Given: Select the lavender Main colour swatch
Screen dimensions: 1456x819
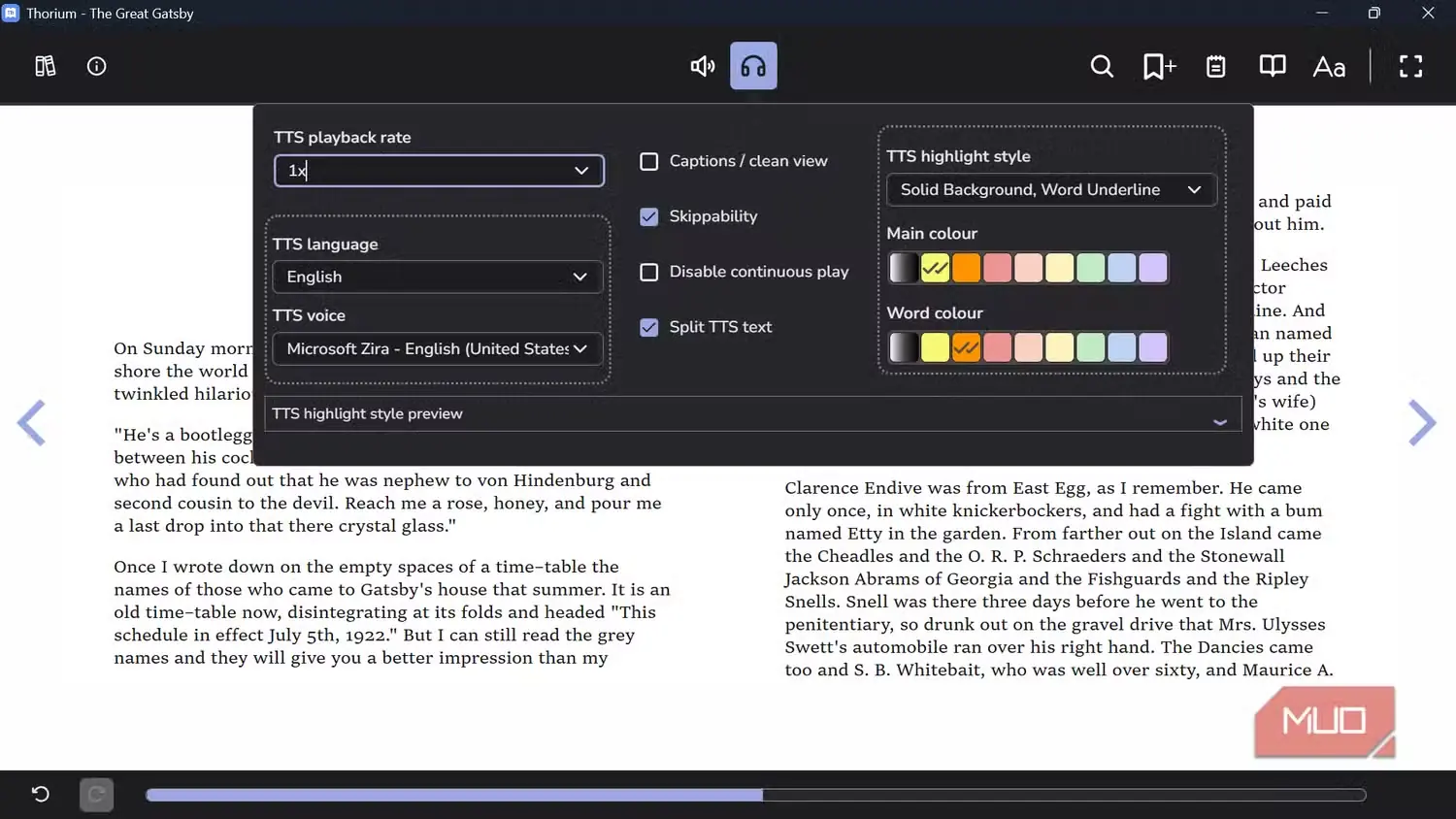Looking at the screenshot, I should point(1152,268).
